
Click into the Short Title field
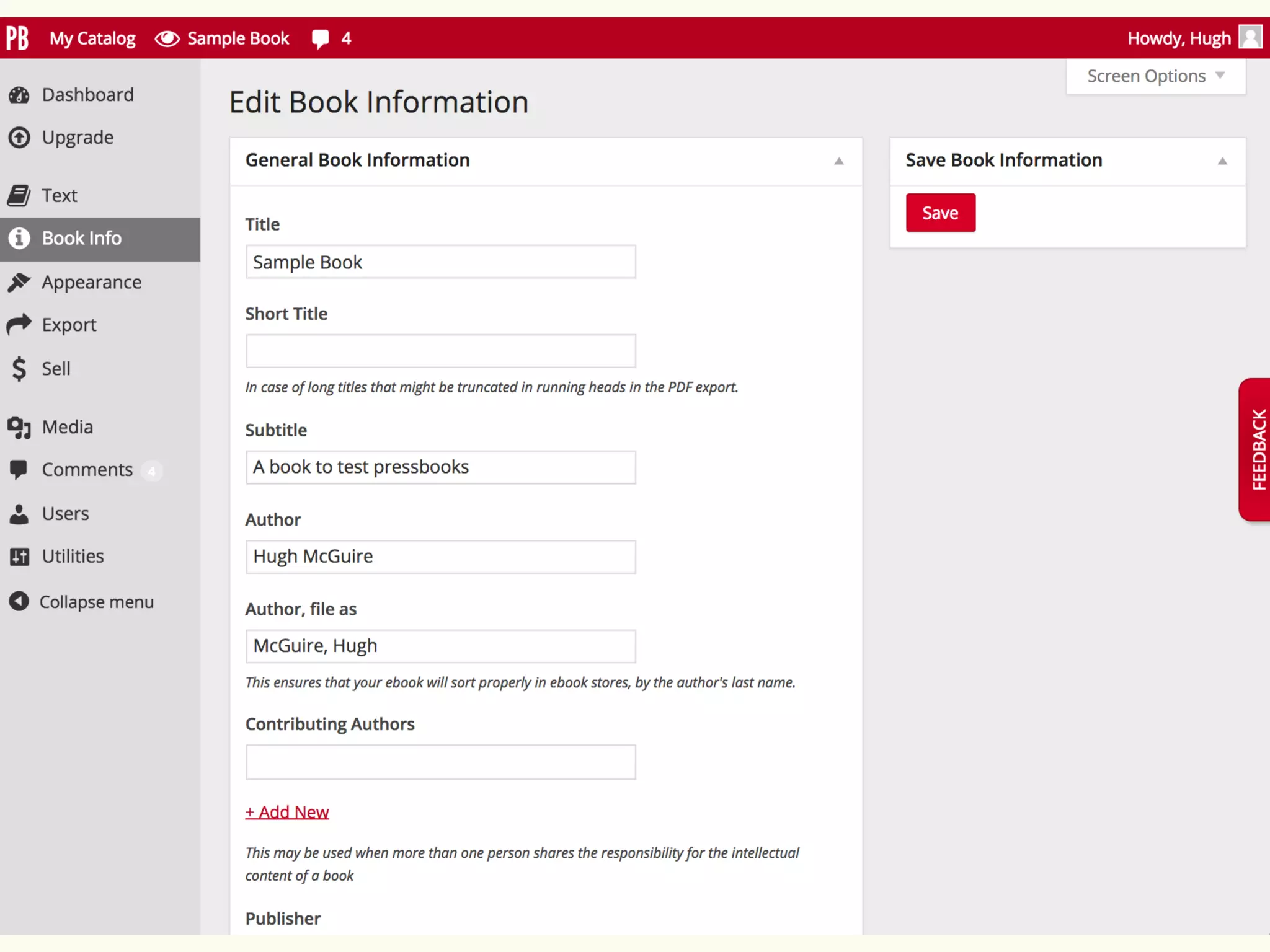440,351
